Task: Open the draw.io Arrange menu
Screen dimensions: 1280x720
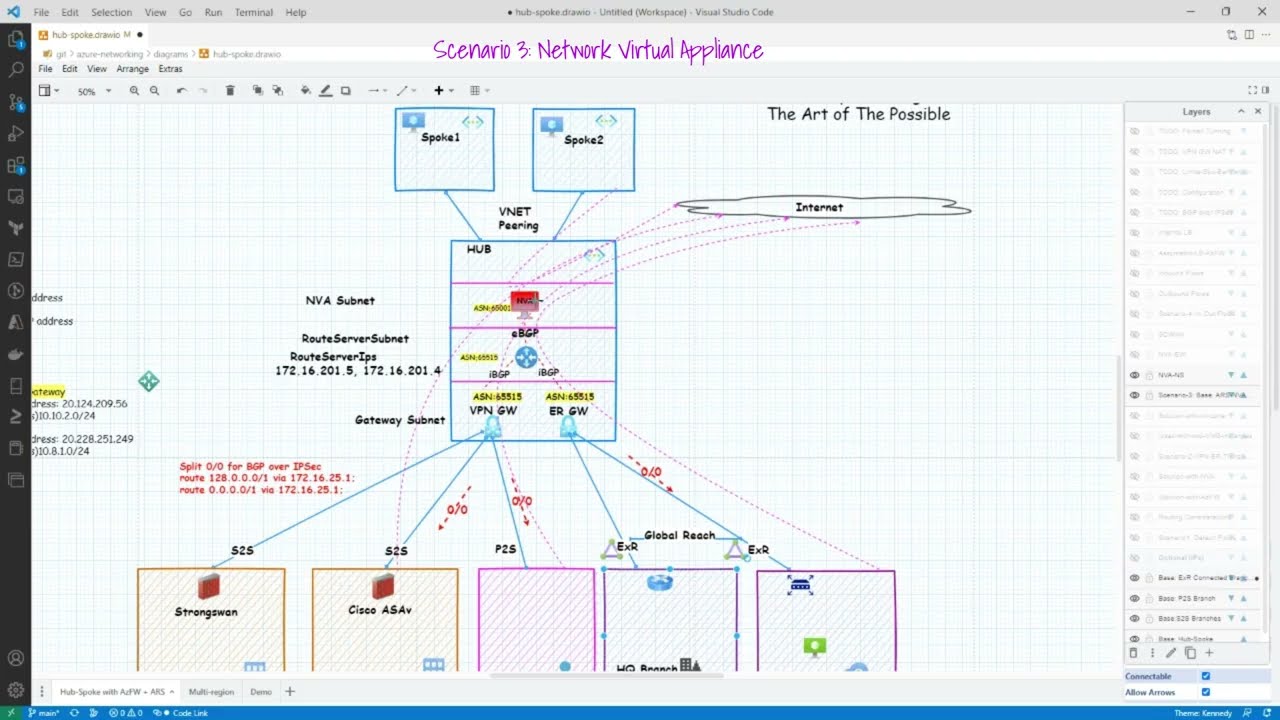Action: (132, 69)
